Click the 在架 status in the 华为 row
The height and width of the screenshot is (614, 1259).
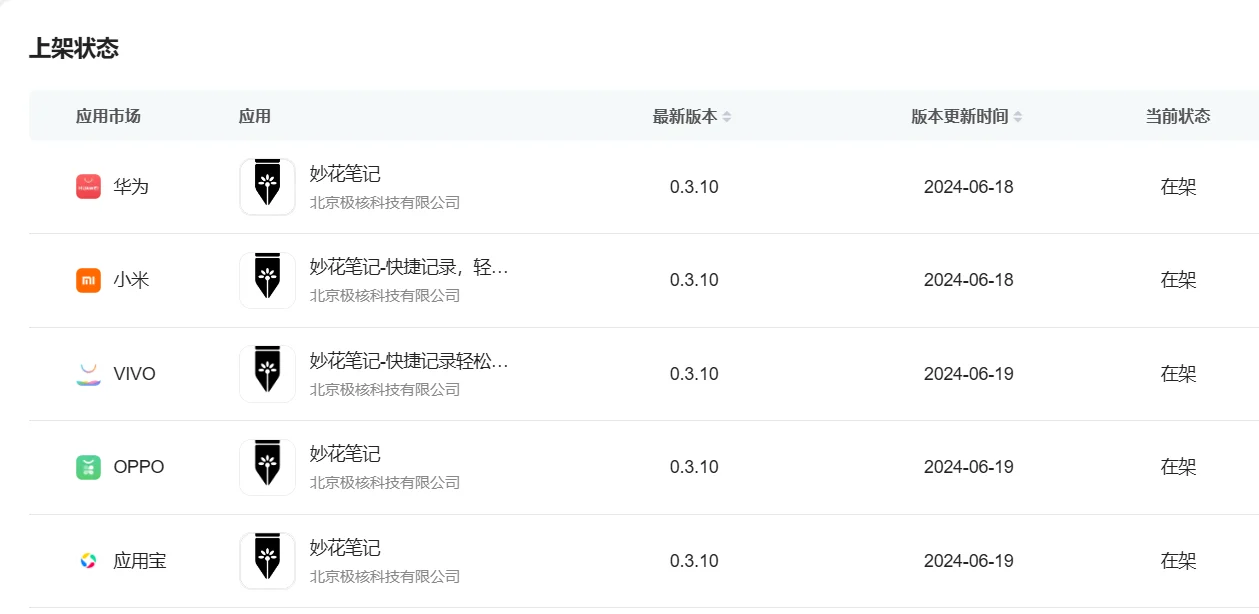[1177, 186]
